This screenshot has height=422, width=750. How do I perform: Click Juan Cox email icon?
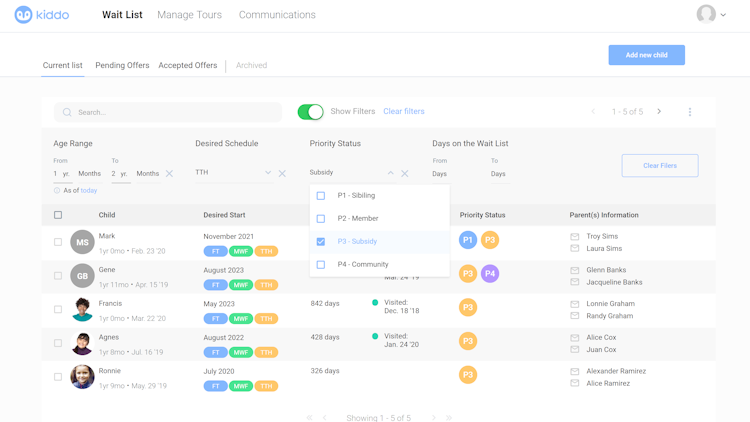click(x=575, y=350)
